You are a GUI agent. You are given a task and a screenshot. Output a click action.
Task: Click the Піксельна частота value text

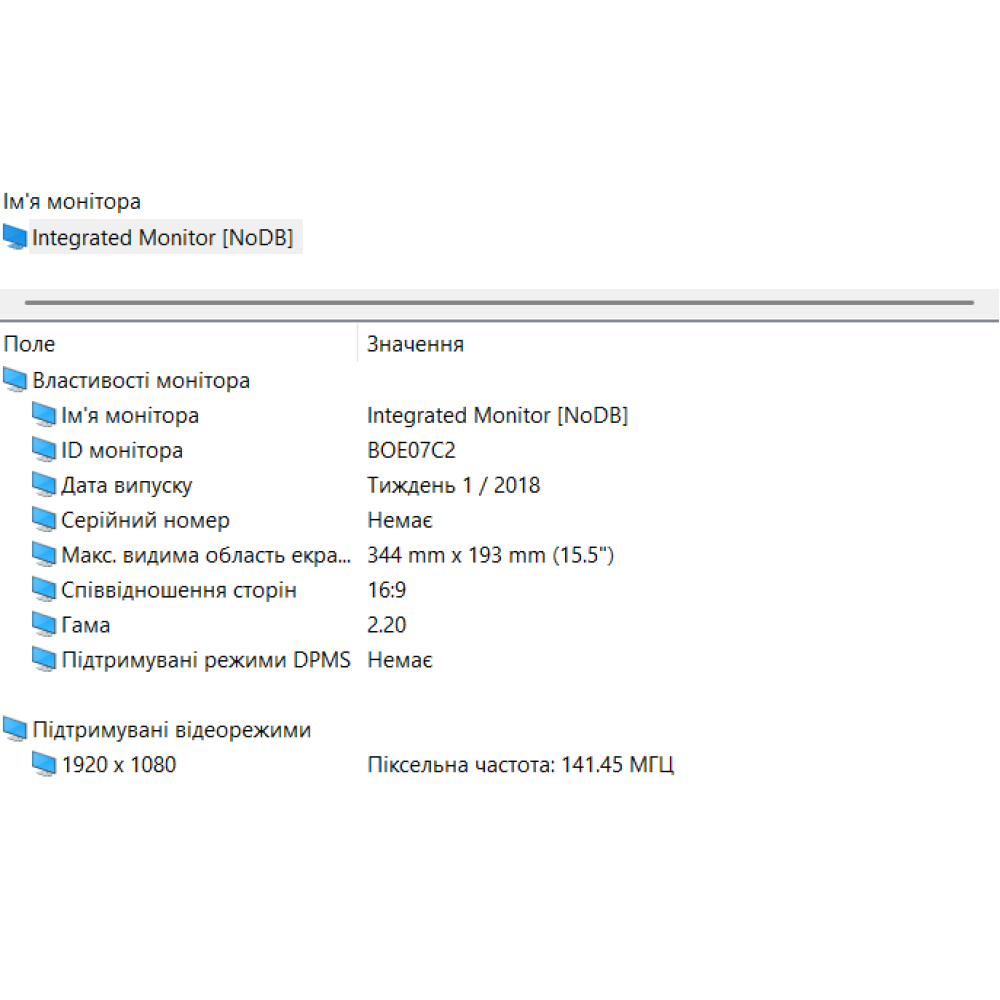[521, 764]
